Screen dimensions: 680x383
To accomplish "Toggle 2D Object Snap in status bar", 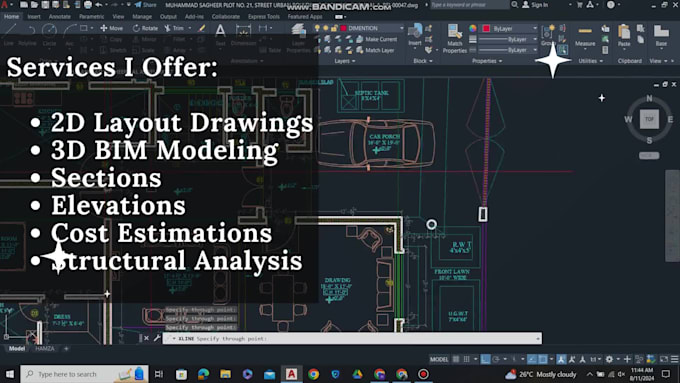I will (543, 359).
